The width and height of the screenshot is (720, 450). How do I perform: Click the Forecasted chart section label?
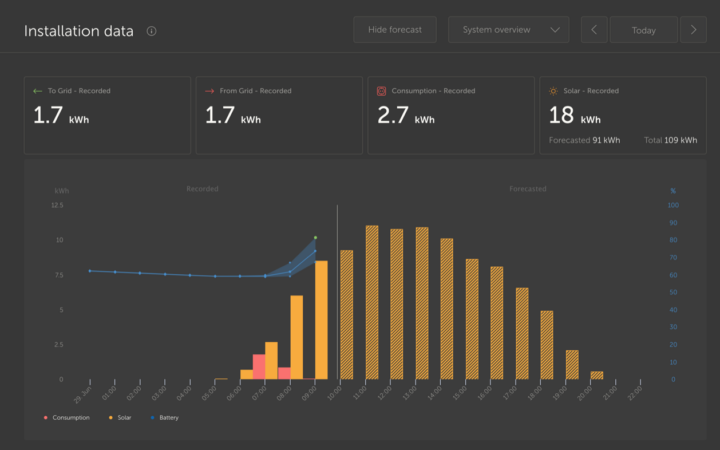528,189
